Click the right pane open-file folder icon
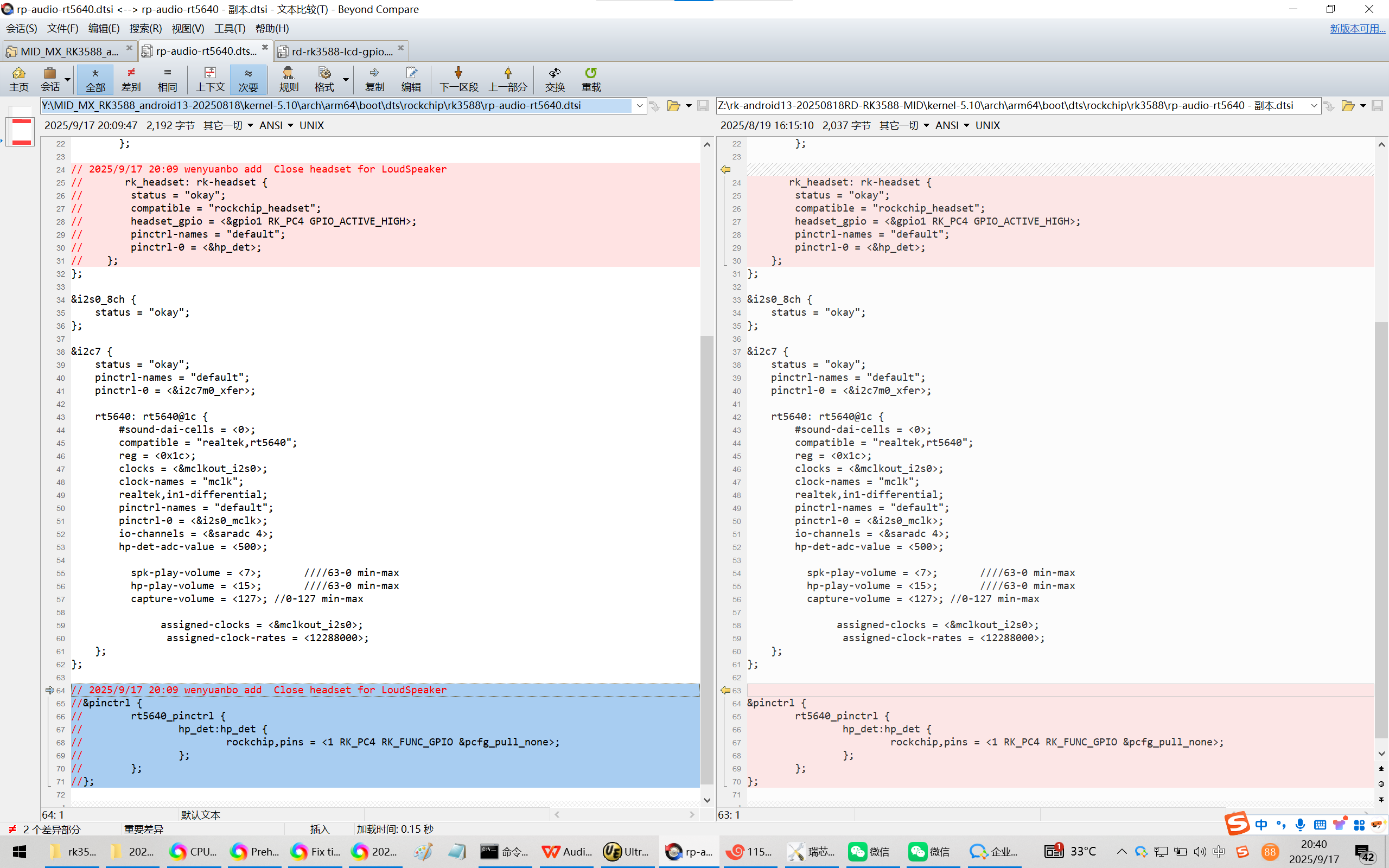The height and width of the screenshot is (868, 1389). 1348,106
